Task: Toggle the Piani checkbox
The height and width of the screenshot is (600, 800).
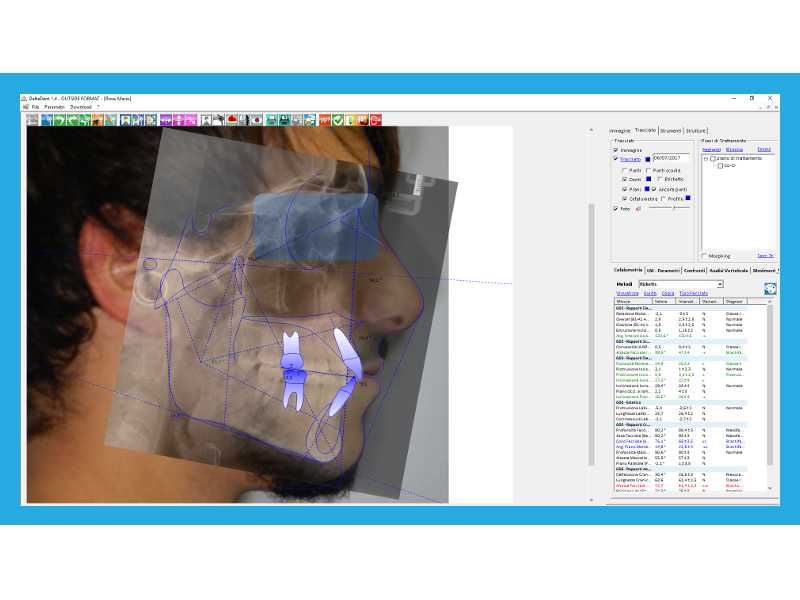Action: (x=624, y=189)
